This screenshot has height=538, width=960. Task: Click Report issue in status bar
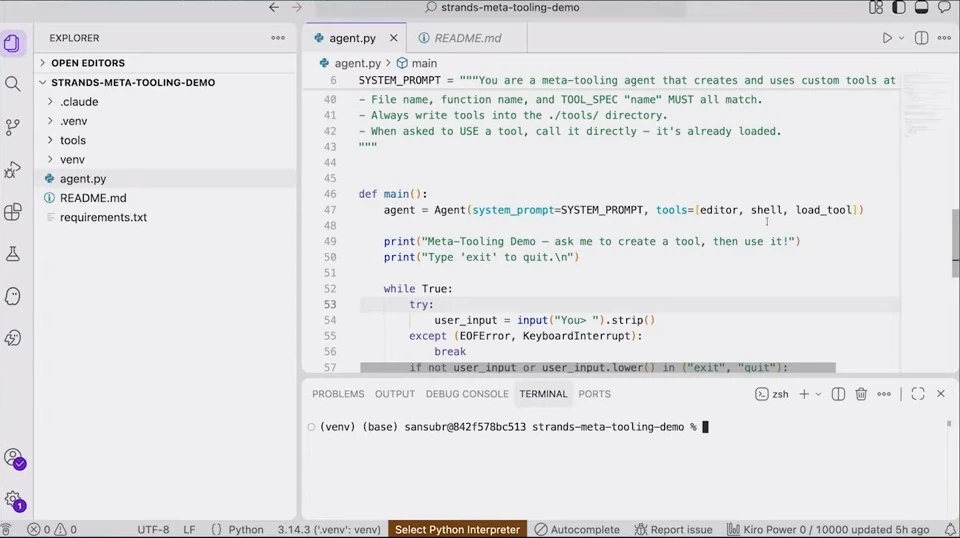pyautogui.click(x=673, y=529)
